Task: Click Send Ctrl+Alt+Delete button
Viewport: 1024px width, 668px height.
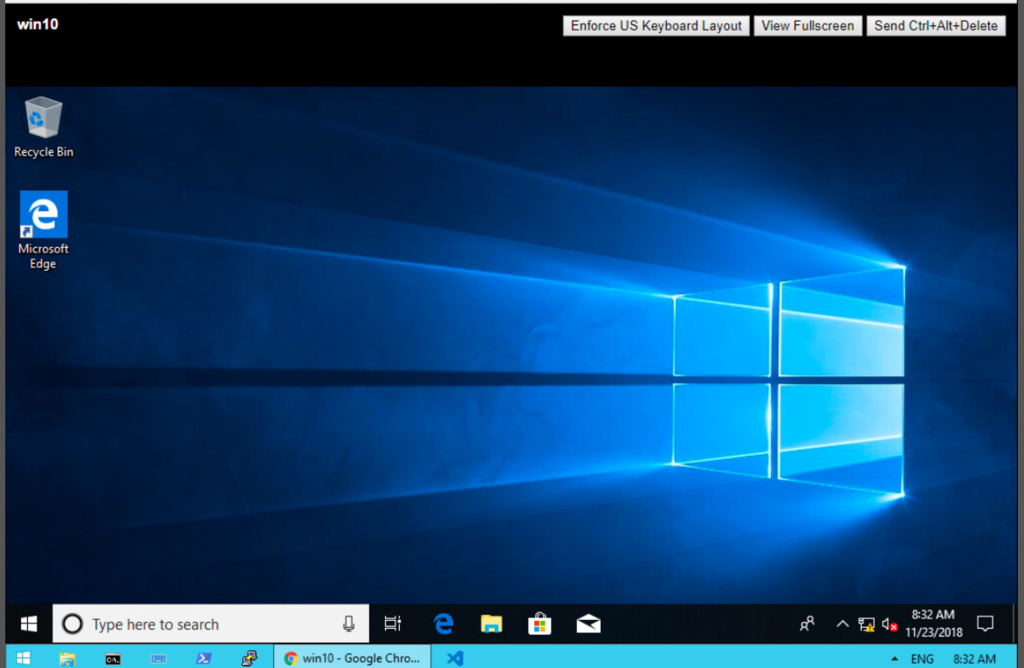Action: click(936, 25)
